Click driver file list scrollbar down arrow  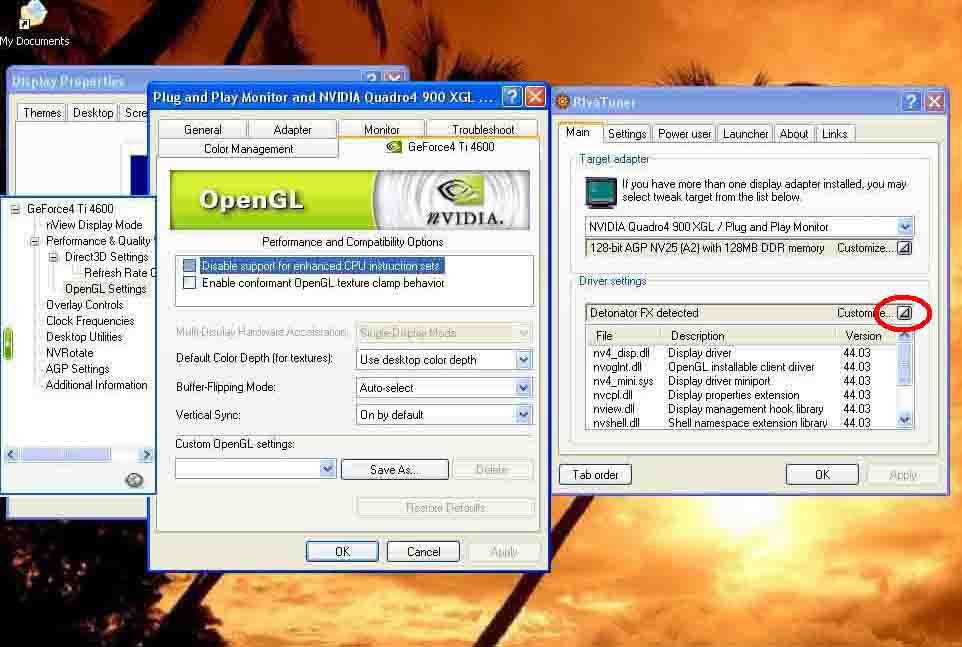click(904, 420)
